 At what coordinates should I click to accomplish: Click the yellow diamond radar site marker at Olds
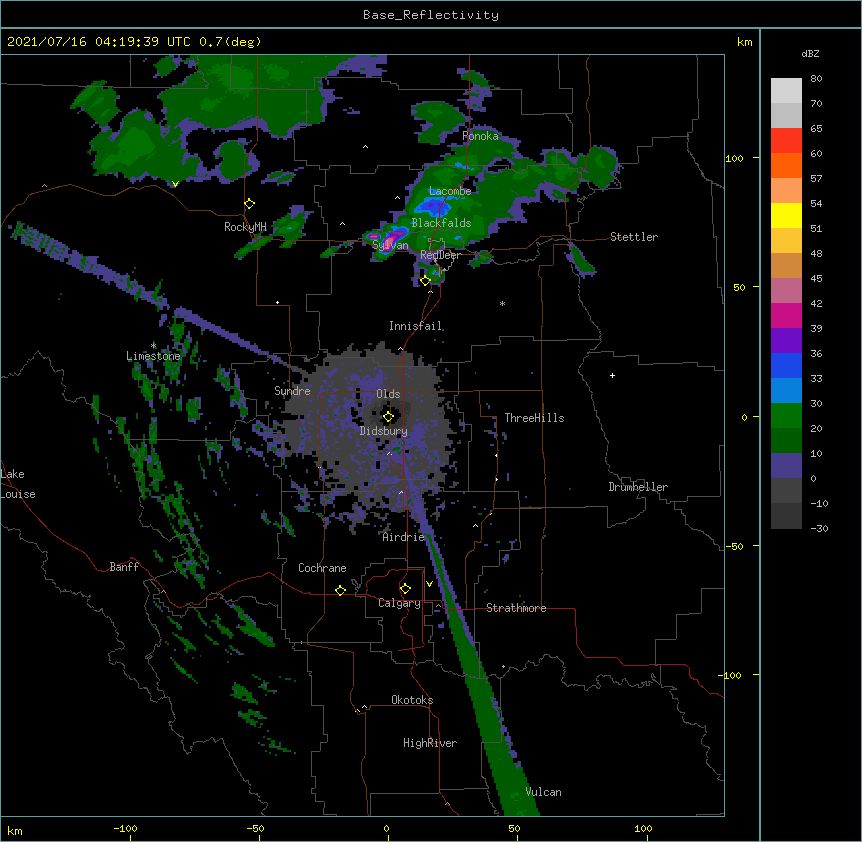(388, 417)
